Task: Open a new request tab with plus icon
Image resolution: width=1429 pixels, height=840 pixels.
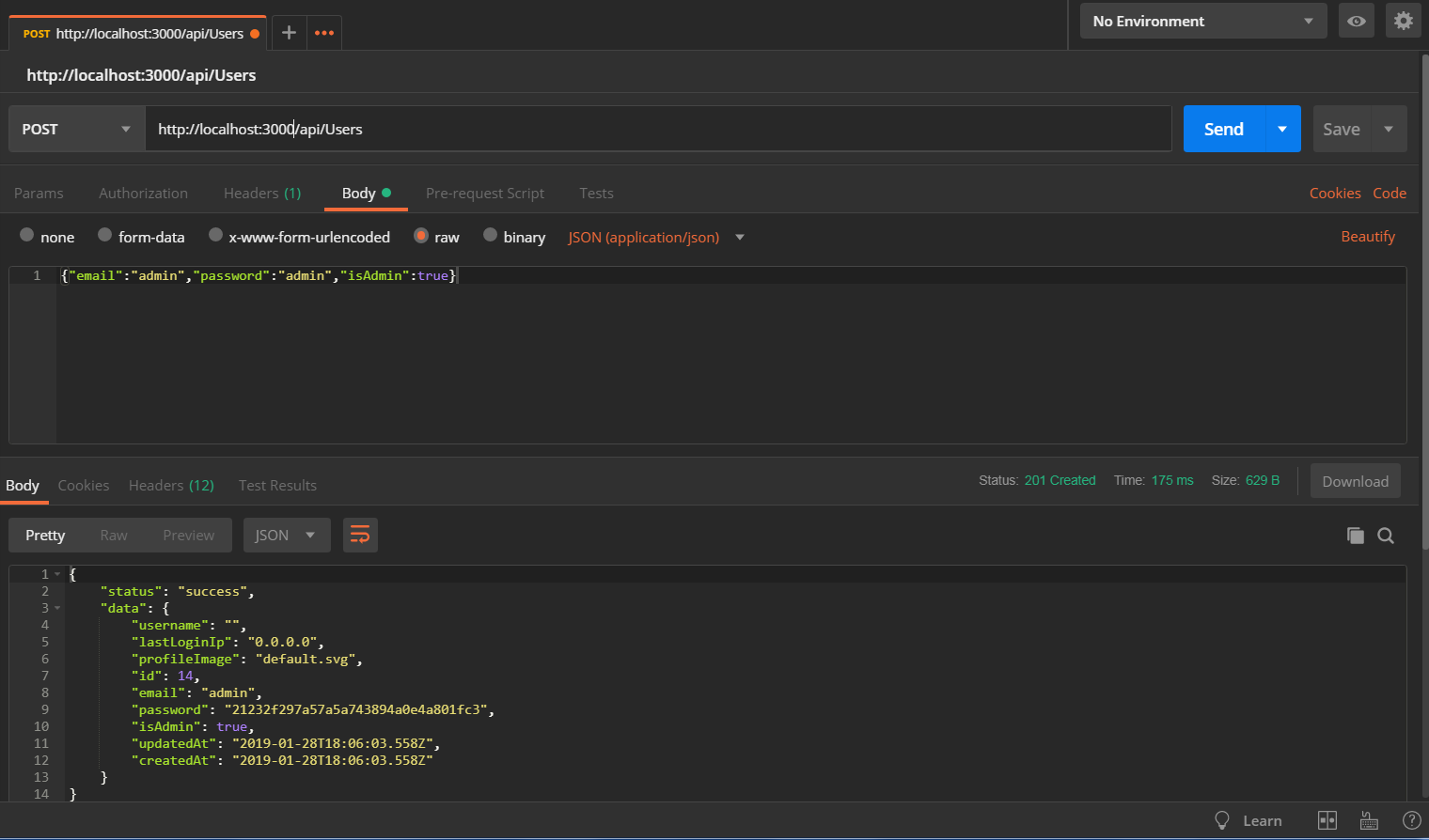Action: (289, 33)
